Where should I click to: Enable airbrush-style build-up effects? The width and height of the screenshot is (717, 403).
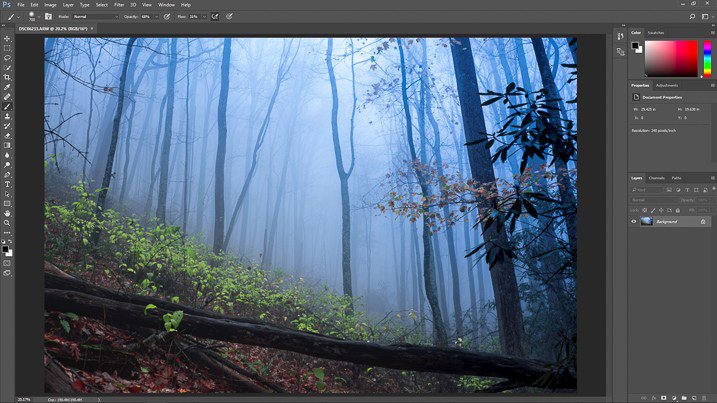pyautogui.click(x=214, y=16)
